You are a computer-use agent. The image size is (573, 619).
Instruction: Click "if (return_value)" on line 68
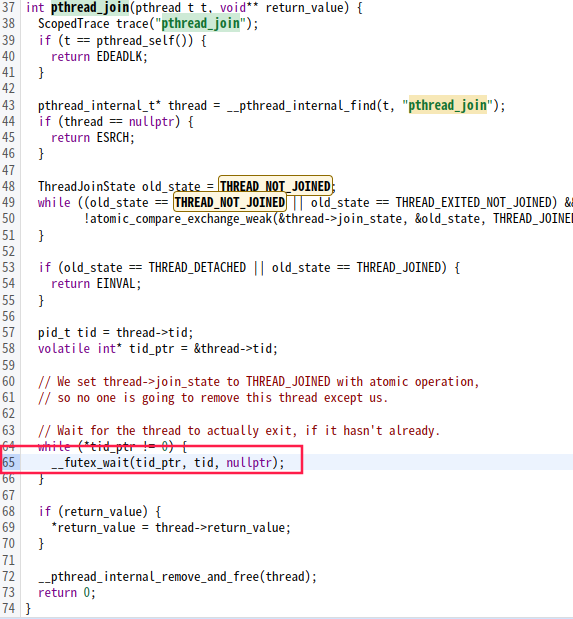point(93,512)
